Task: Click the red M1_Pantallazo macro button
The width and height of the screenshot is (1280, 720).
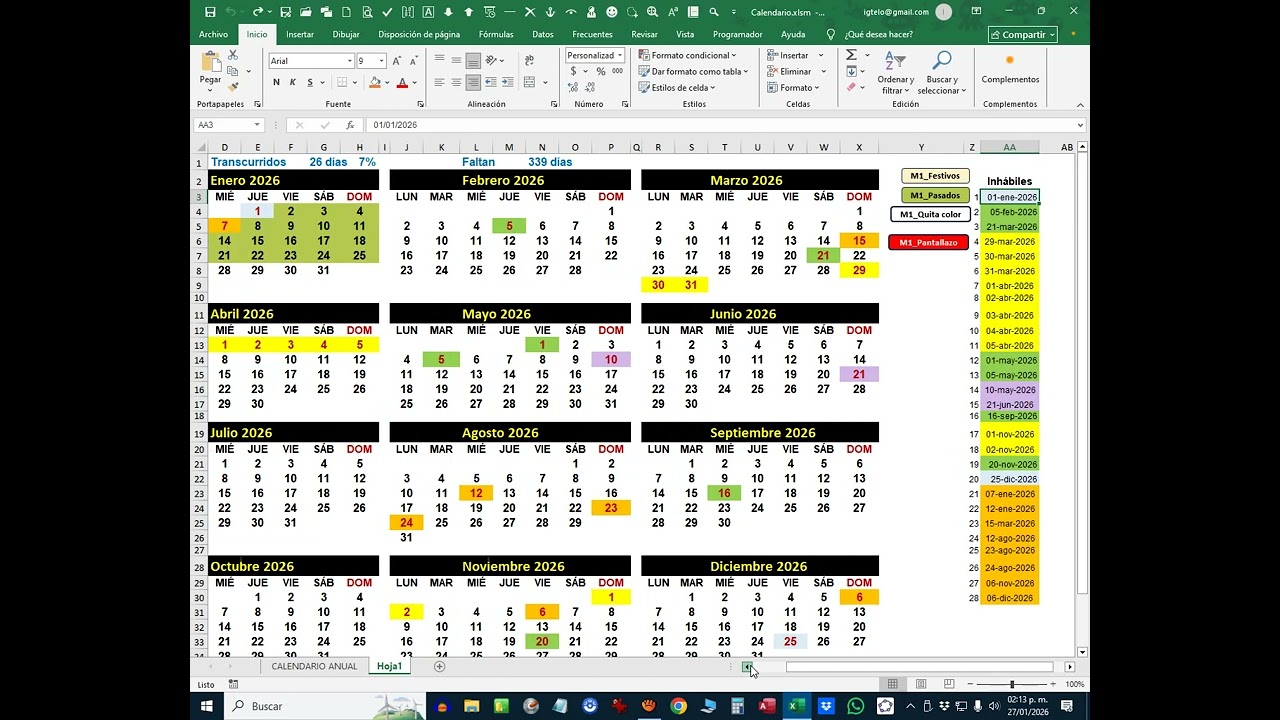Action: coord(928,242)
